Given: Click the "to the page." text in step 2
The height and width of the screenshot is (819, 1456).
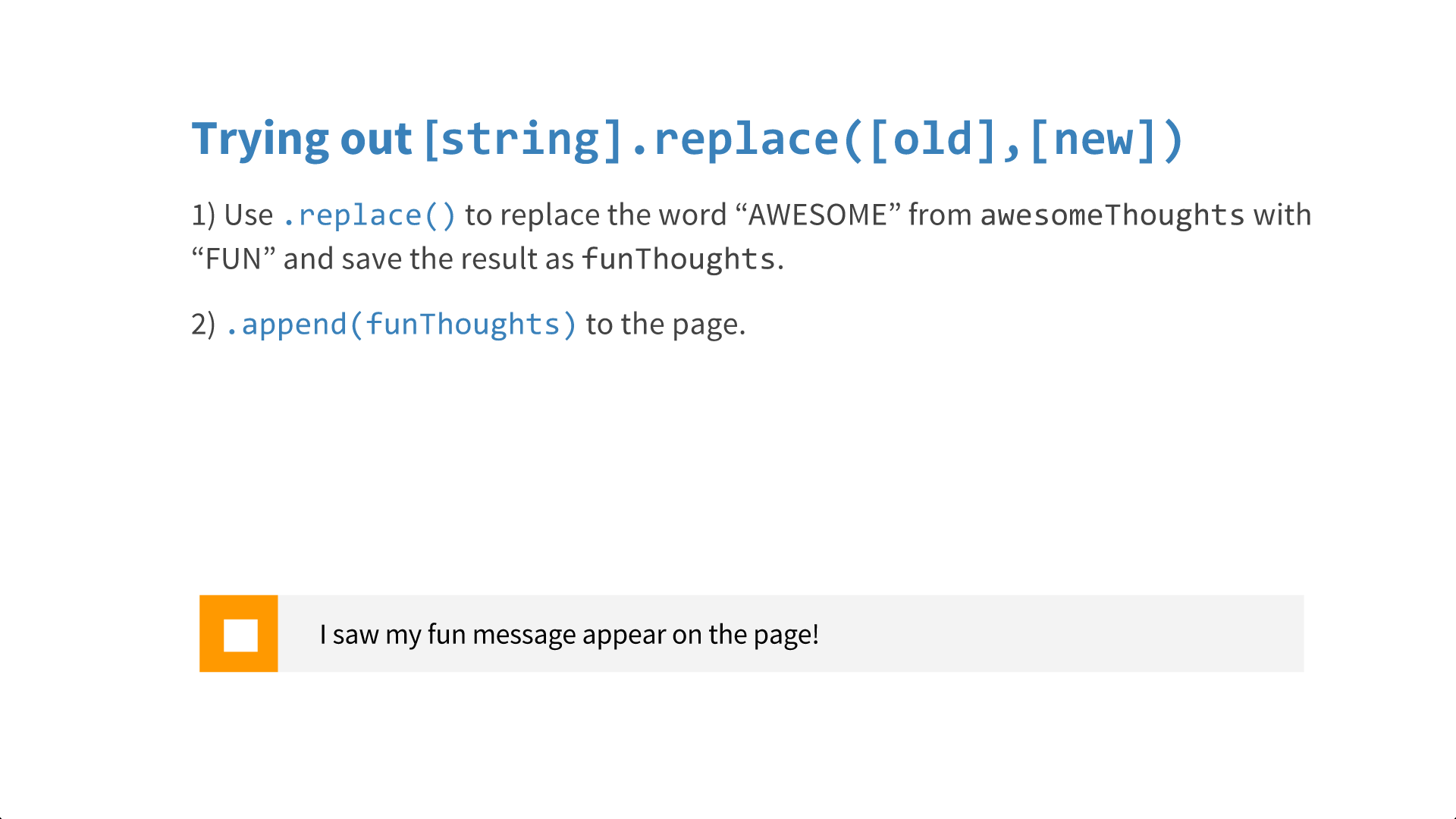Looking at the screenshot, I should [666, 325].
